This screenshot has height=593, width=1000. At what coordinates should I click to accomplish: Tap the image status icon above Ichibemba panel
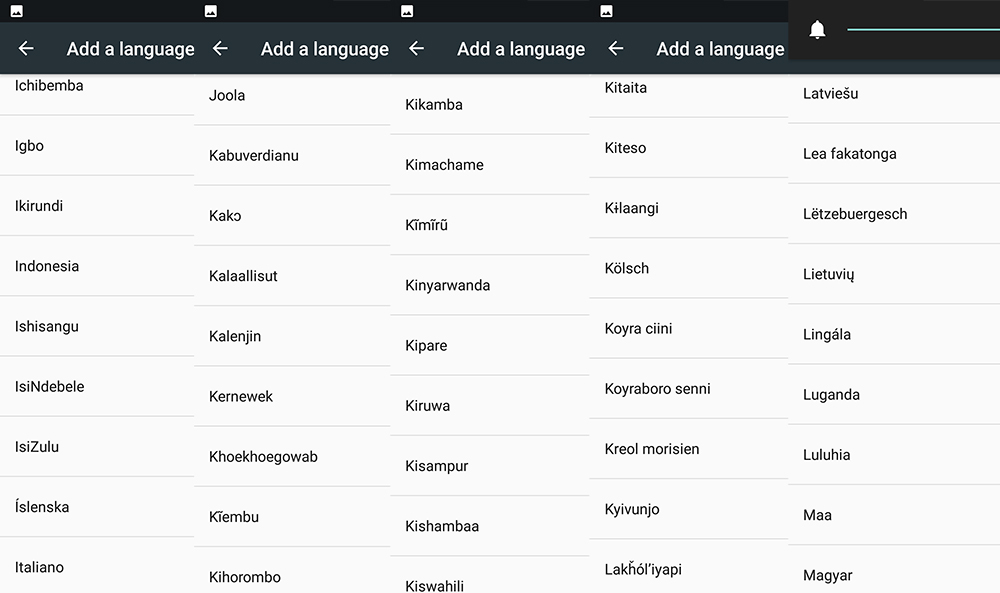click(x=16, y=11)
